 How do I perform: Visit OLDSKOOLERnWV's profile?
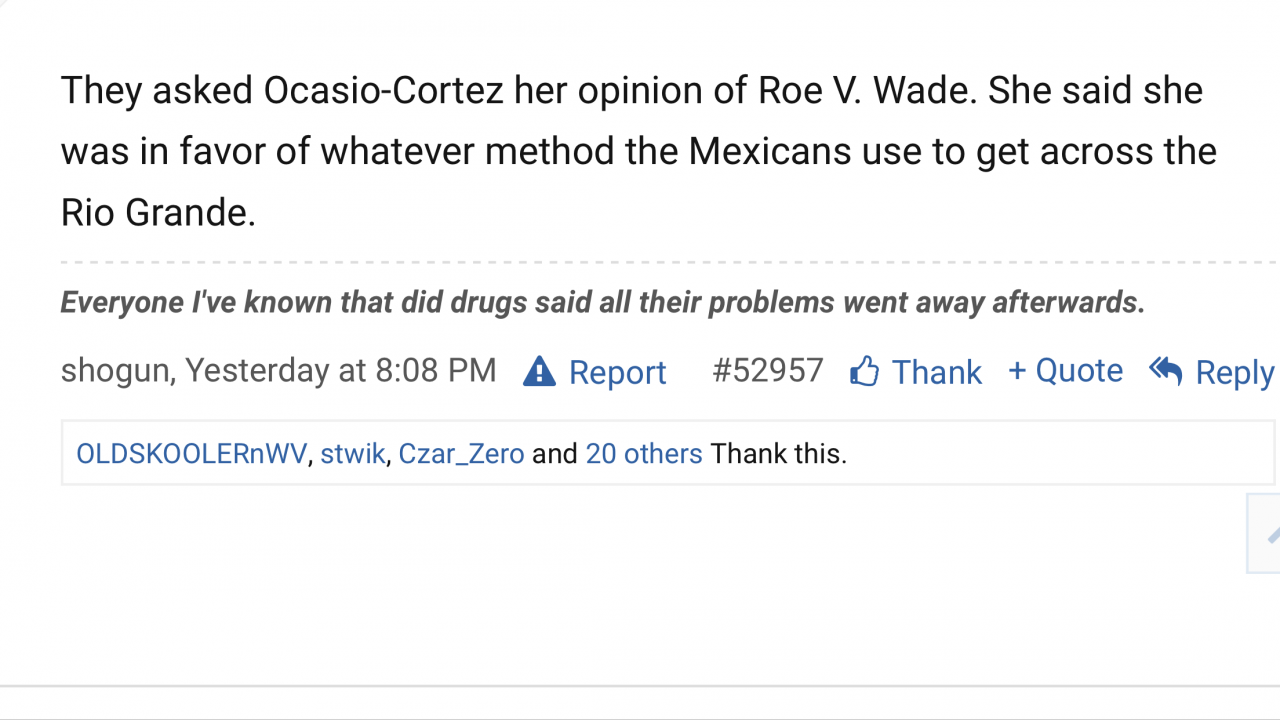click(191, 454)
